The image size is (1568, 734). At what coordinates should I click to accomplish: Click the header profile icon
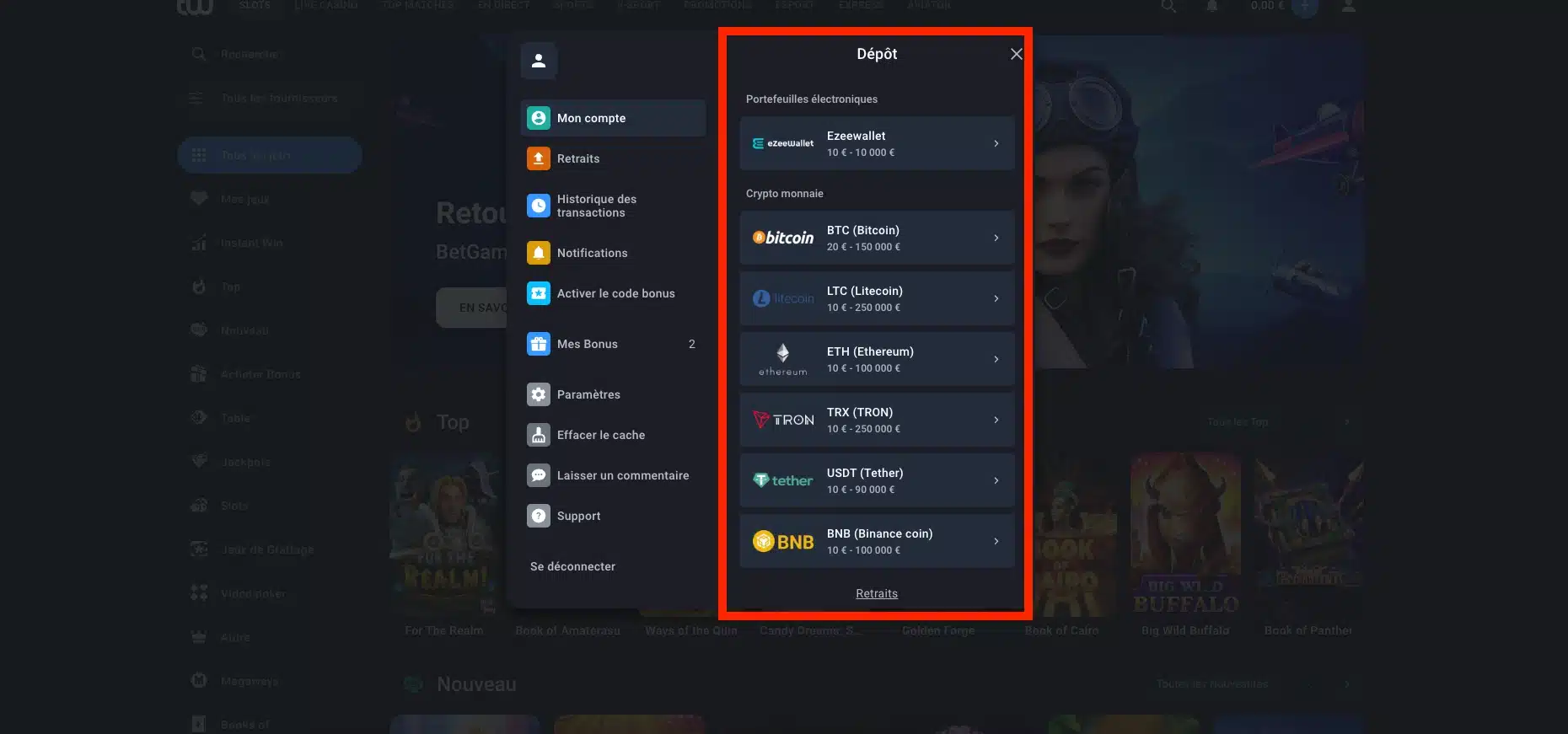[1349, 6]
